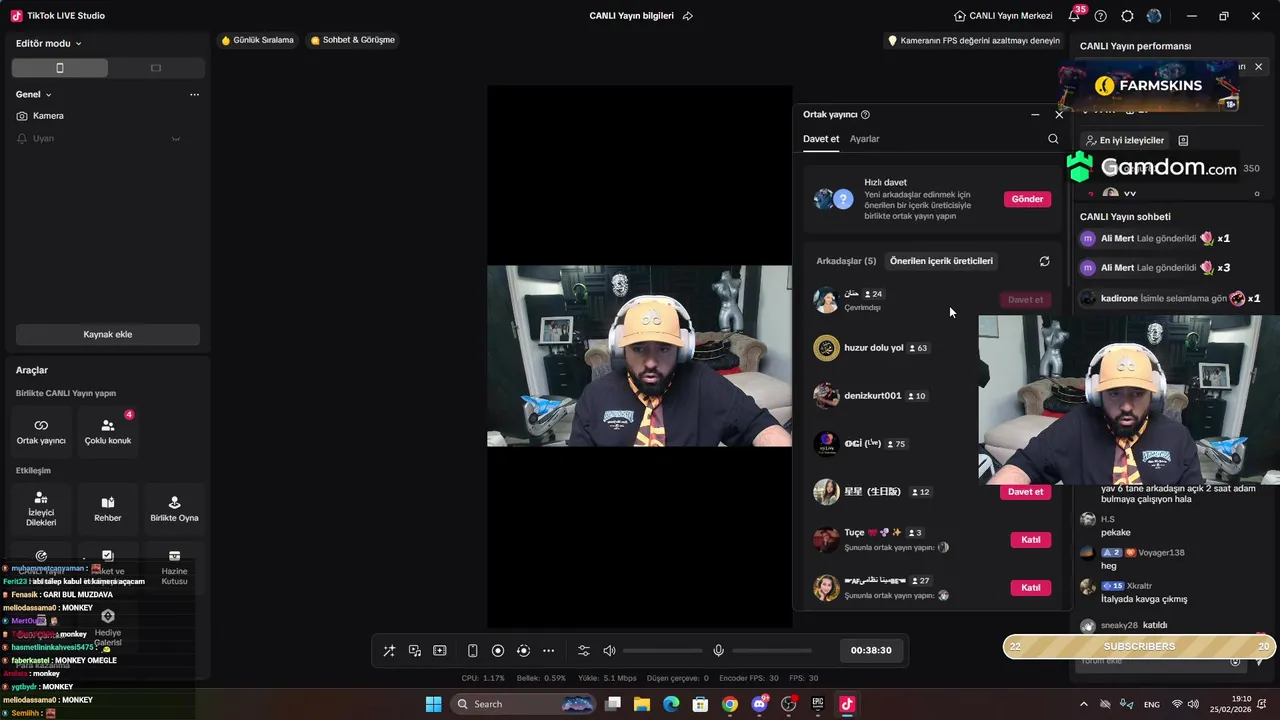1280x720 pixels.
Task: Click the magic wand effects icon
Action: 389,651
